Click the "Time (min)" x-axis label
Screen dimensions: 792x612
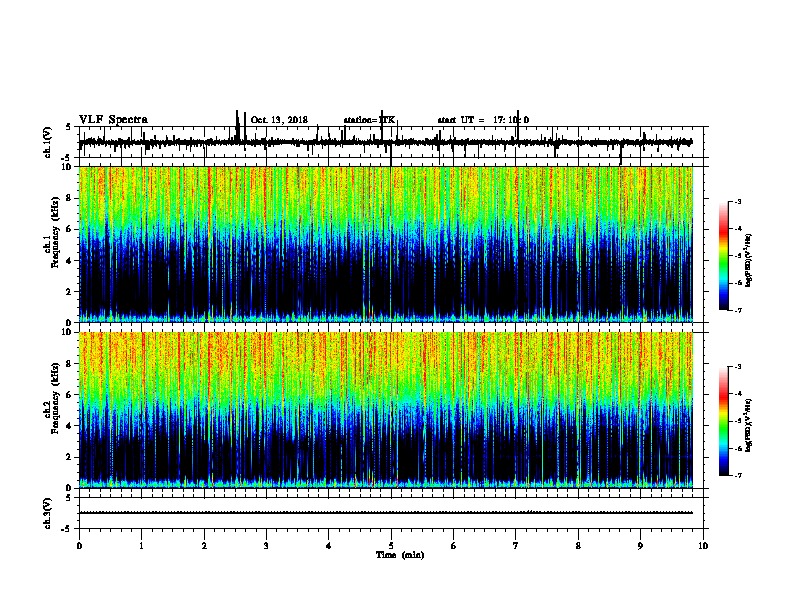tap(400, 555)
